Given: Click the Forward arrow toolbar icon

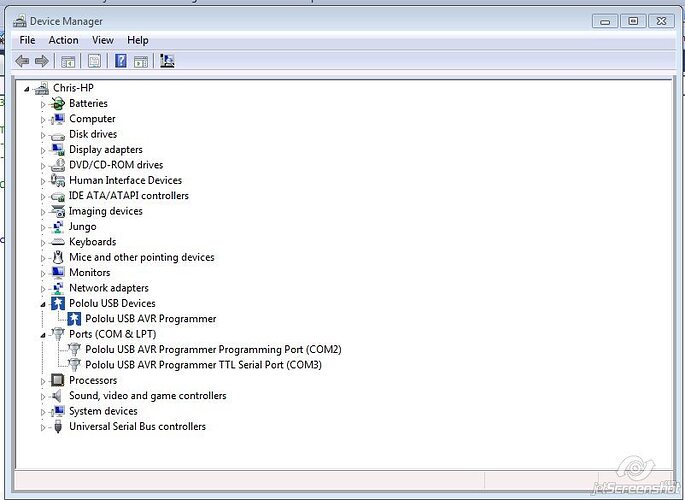Looking at the screenshot, I should [x=42, y=61].
